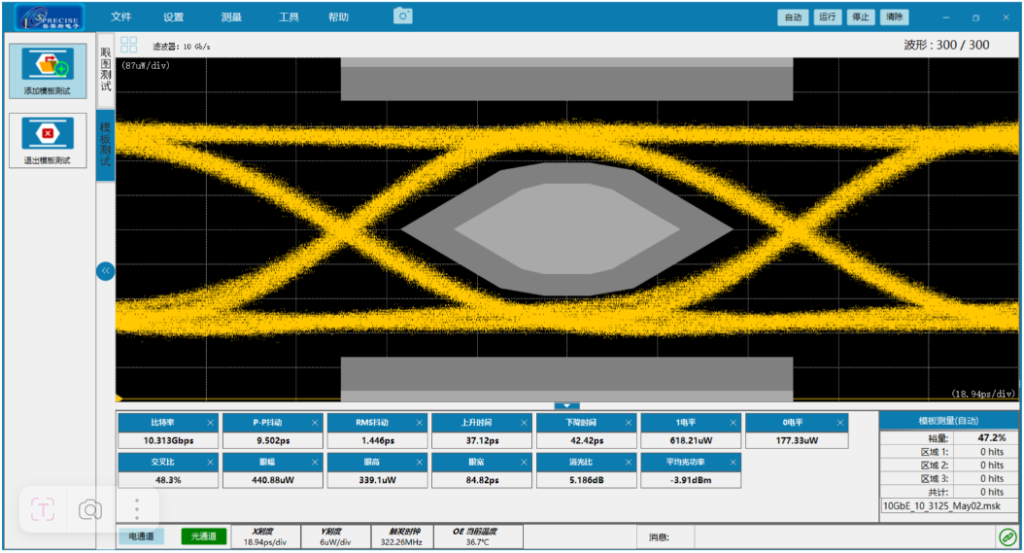Click the text recognition icon in floating toolbar
1024x553 pixels.
(x=43, y=510)
